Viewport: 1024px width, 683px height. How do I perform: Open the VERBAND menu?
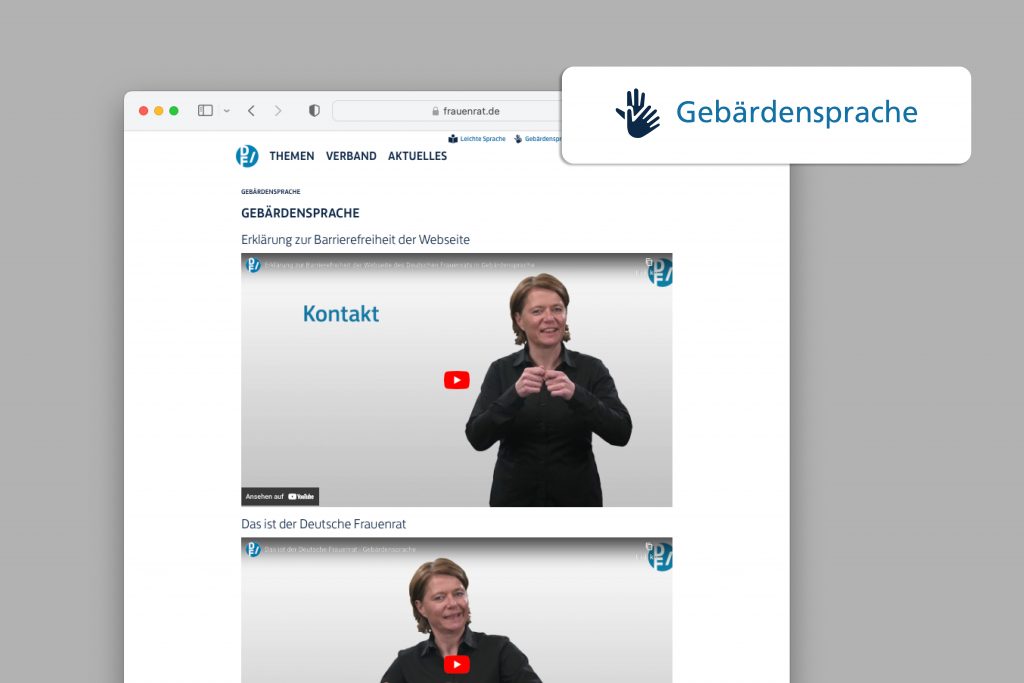pos(351,156)
